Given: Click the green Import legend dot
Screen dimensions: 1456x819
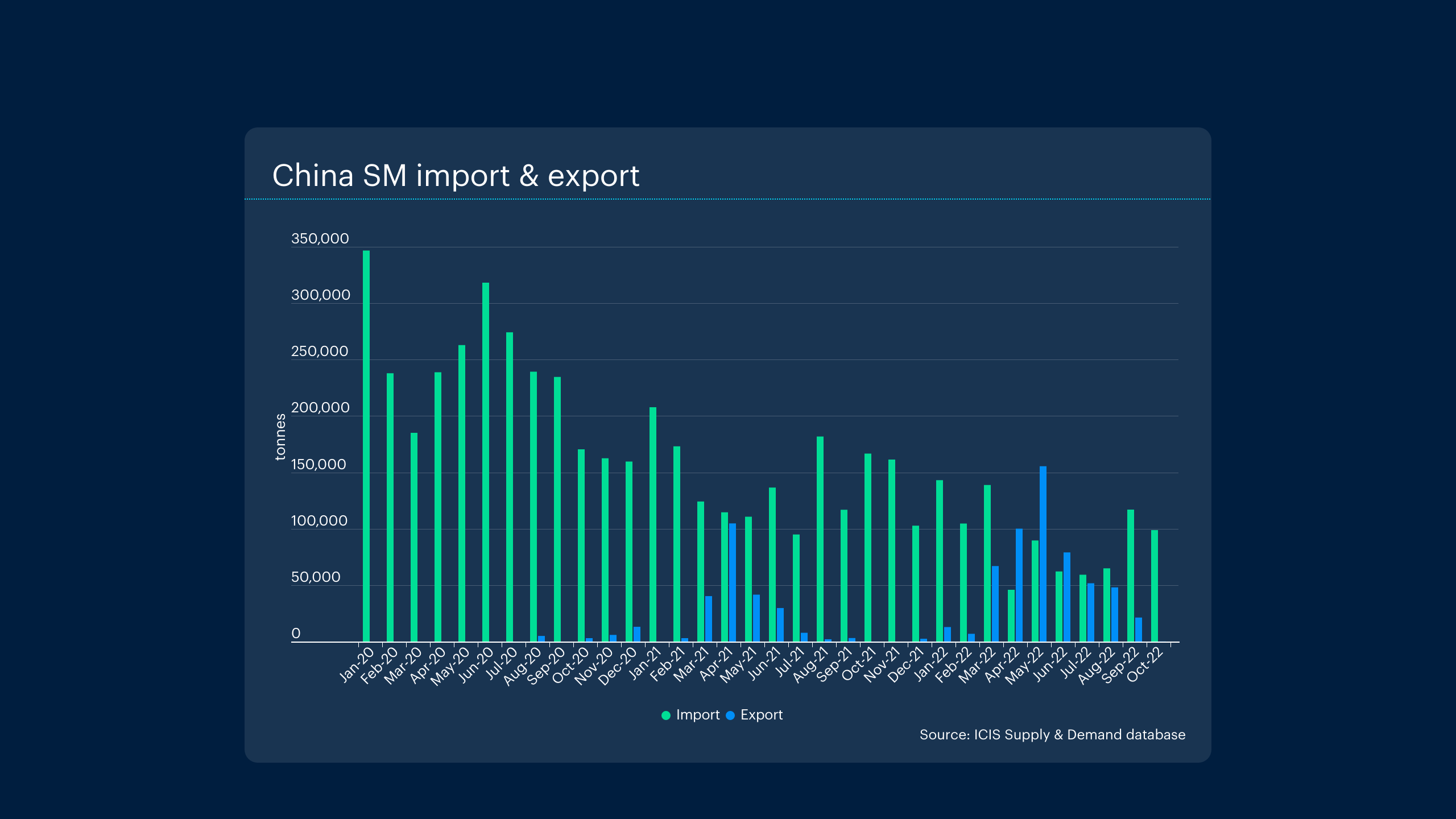Looking at the screenshot, I should click(x=665, y=715).
